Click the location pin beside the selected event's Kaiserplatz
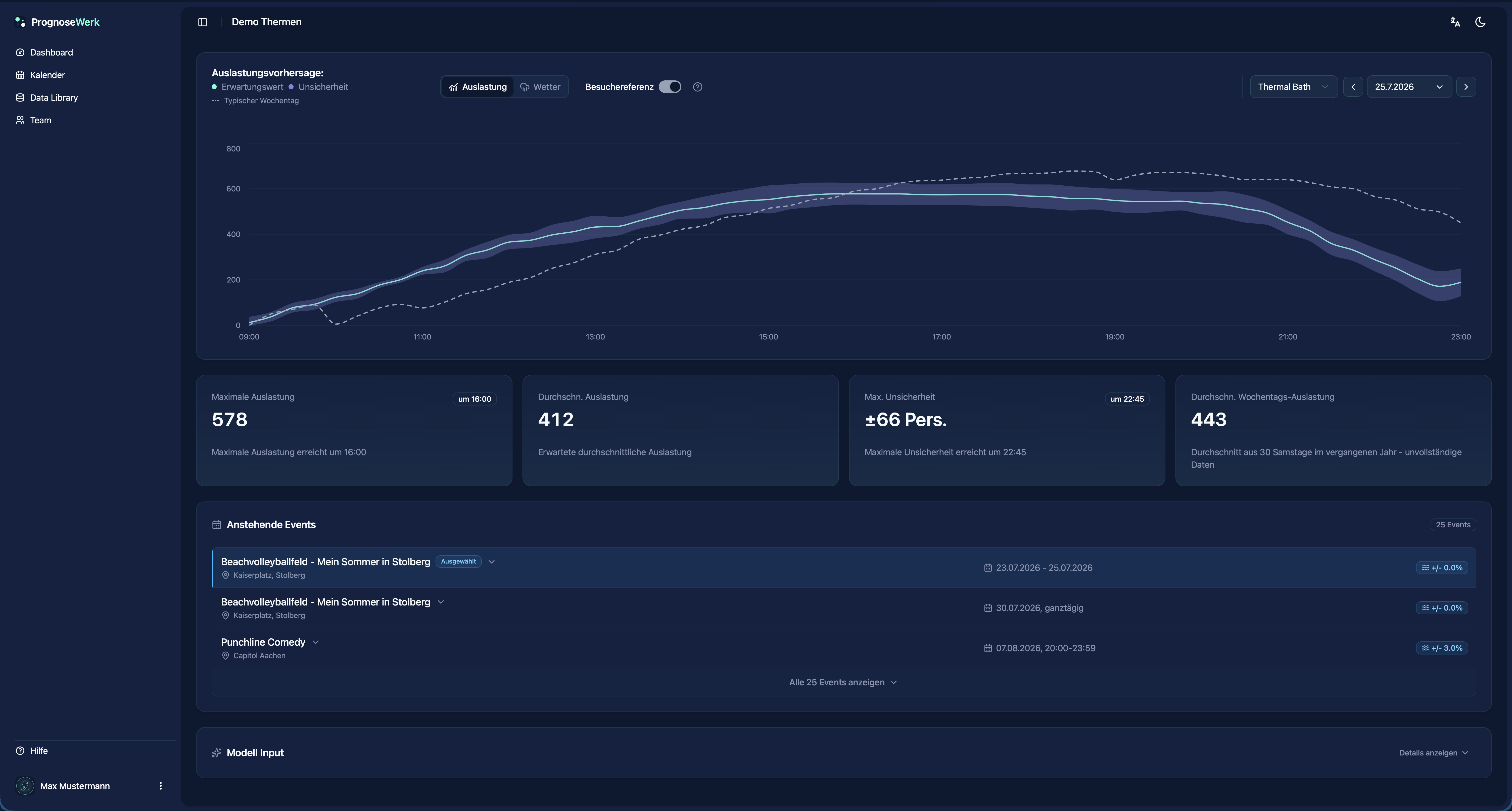1512x811 pixels. (225, 575)
